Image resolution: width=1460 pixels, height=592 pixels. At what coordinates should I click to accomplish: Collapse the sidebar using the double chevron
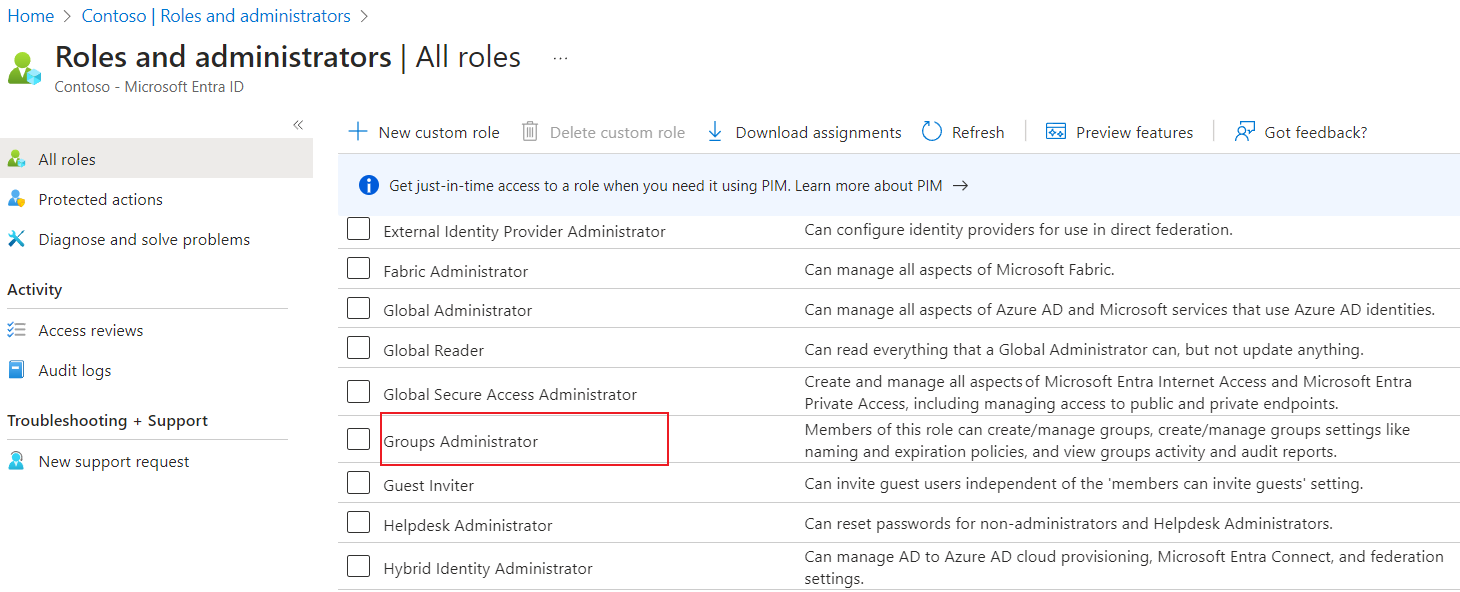(297, 124)
